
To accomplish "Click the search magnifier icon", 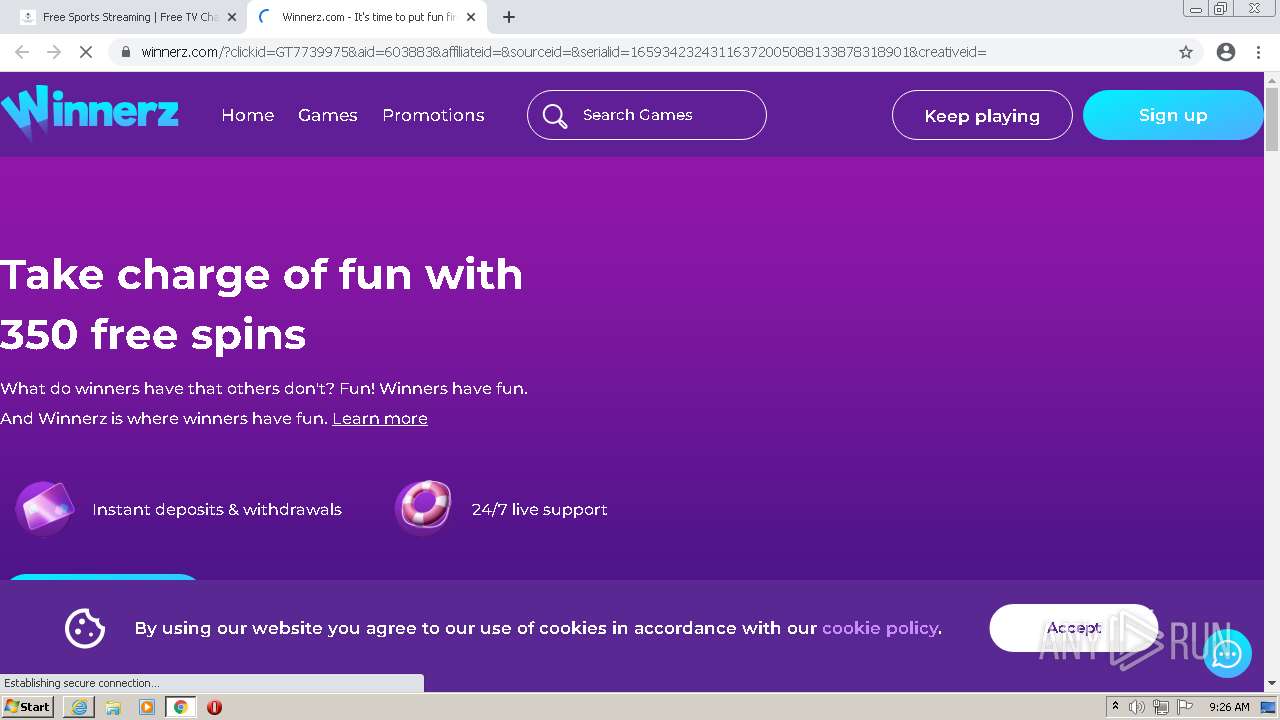I will pyautogui.click(x=555, y=116).
